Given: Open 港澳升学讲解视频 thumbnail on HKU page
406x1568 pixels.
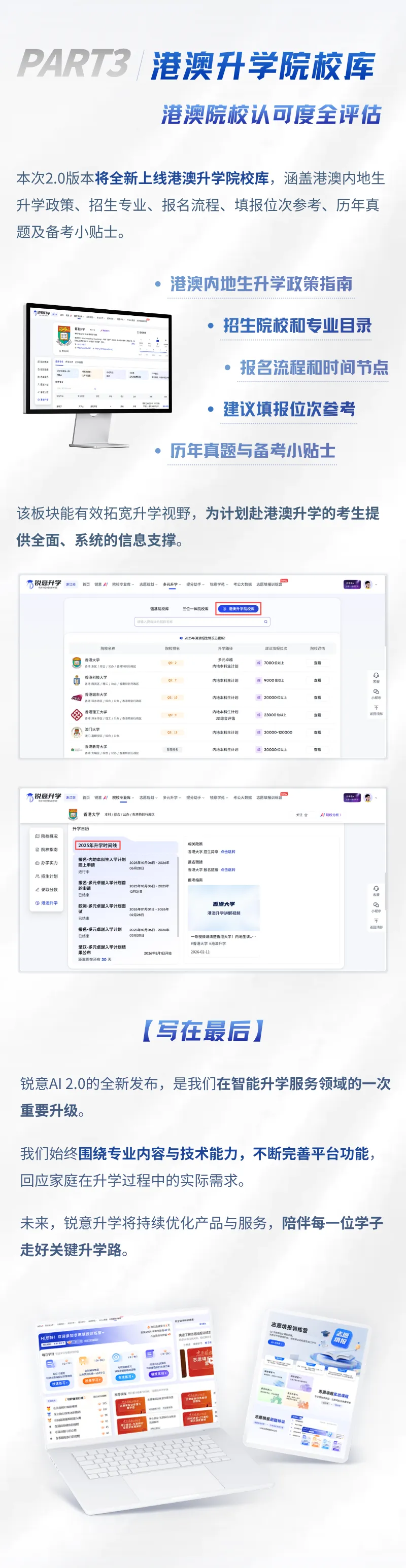Looking at the screenshot, I should (x=224, y=907).
